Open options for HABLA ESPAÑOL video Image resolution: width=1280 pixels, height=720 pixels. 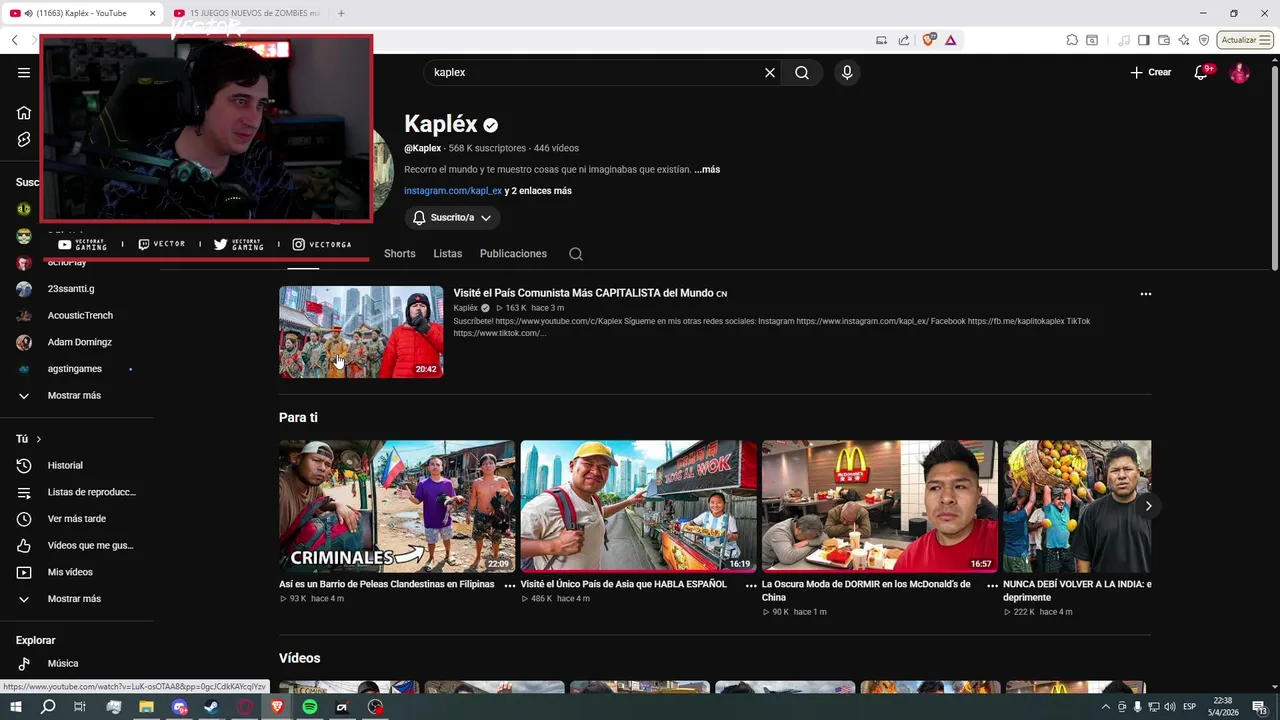click(x=751, y=585)
